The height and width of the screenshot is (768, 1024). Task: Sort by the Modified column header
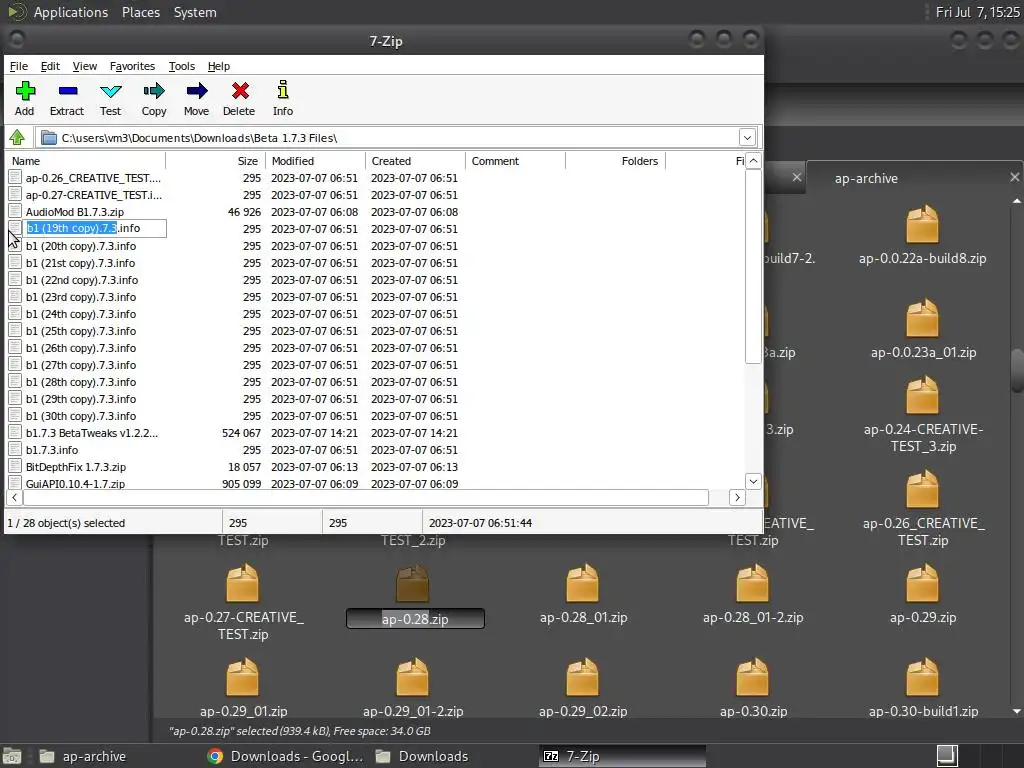pyautogui.click(x=315, y=161)
